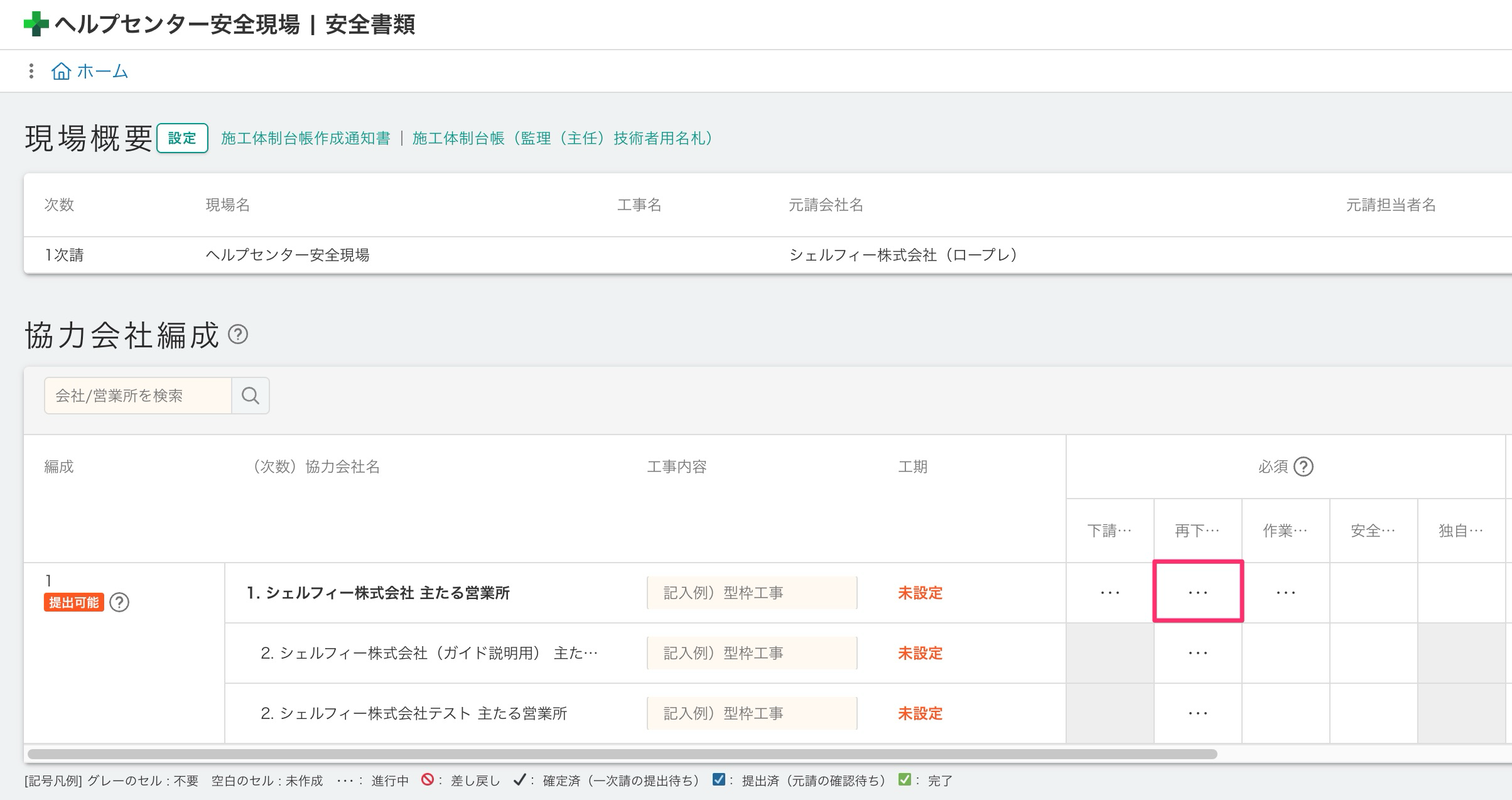Click the search magnifier icon button
Screen dimensions: 1512x800
[251, 396]
